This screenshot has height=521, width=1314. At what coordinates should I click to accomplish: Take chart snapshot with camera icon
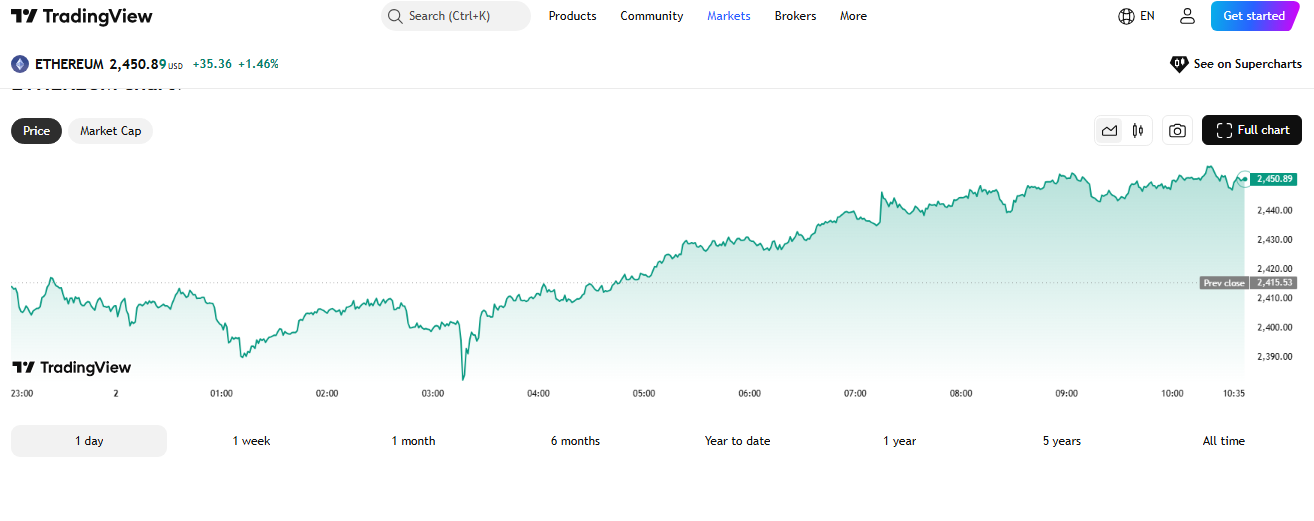pos(1178,130)
